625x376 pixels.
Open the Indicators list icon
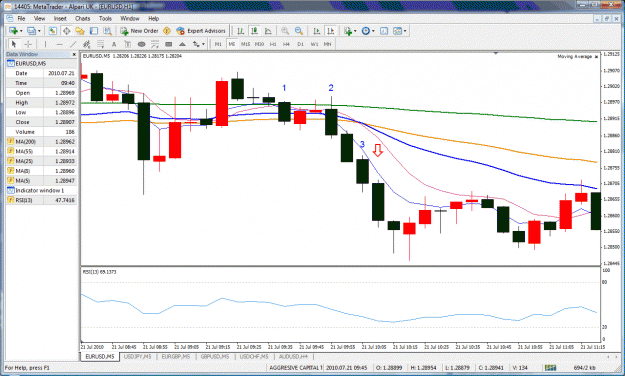coord(348,31)
